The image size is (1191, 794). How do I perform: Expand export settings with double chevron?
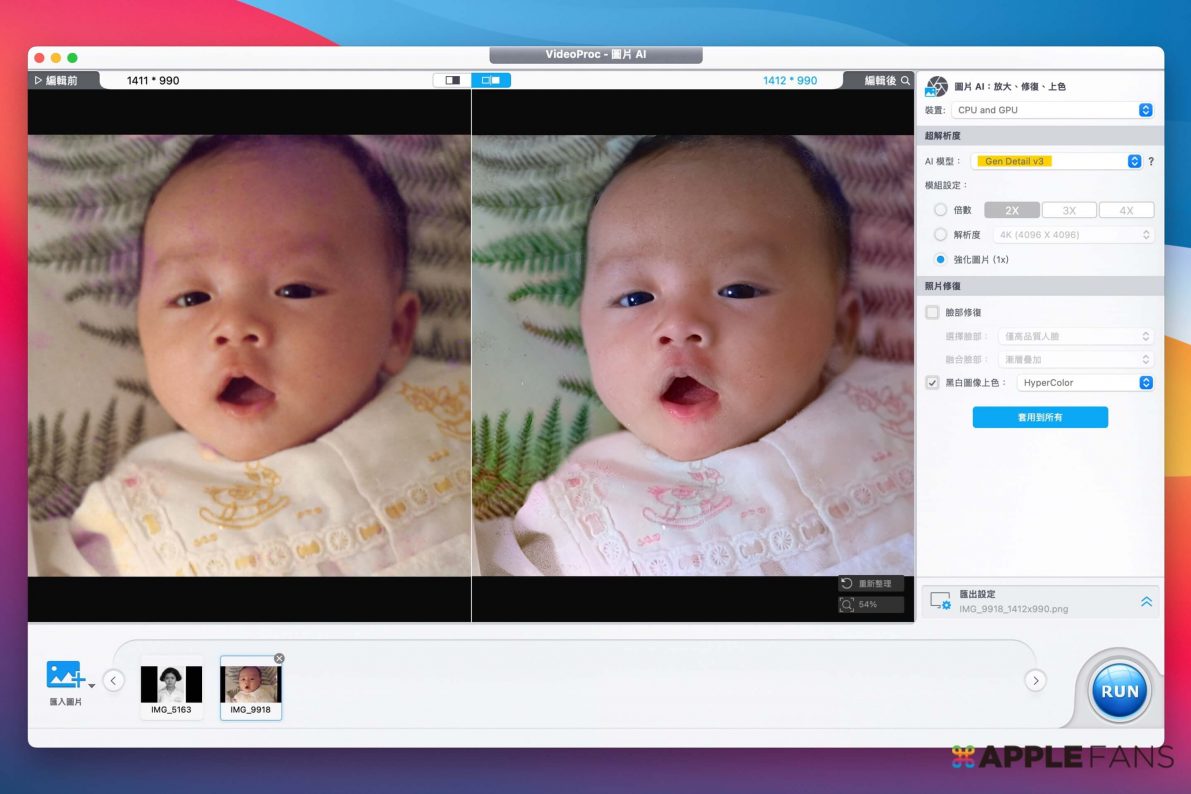coord(1146,601)
